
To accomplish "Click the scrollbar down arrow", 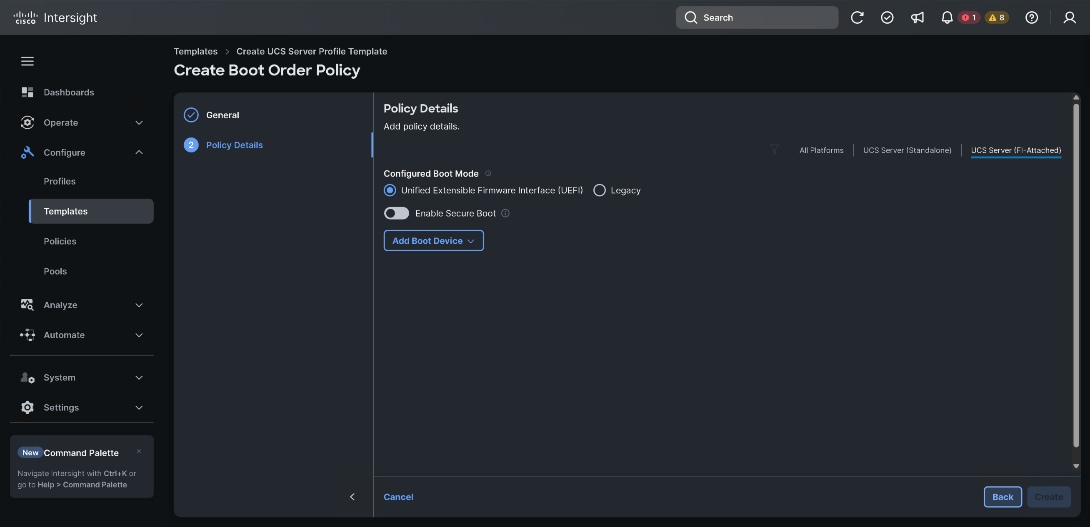I will (1076, 466).
